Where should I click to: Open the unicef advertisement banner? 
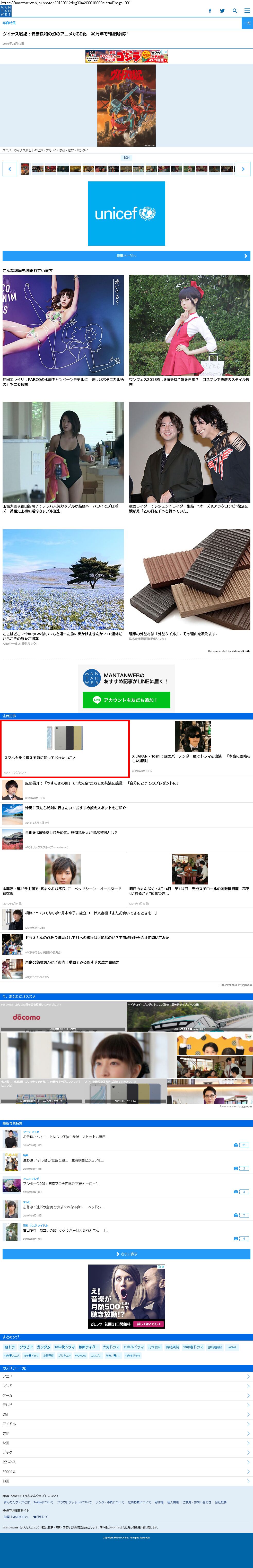[x=126, y=213]
